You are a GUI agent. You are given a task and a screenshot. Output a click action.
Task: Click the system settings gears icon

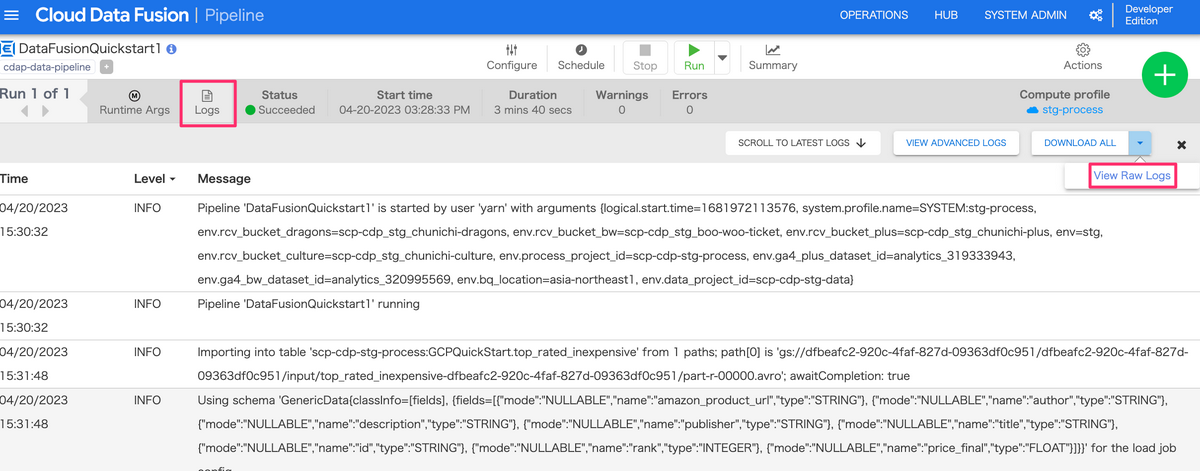1096,15
